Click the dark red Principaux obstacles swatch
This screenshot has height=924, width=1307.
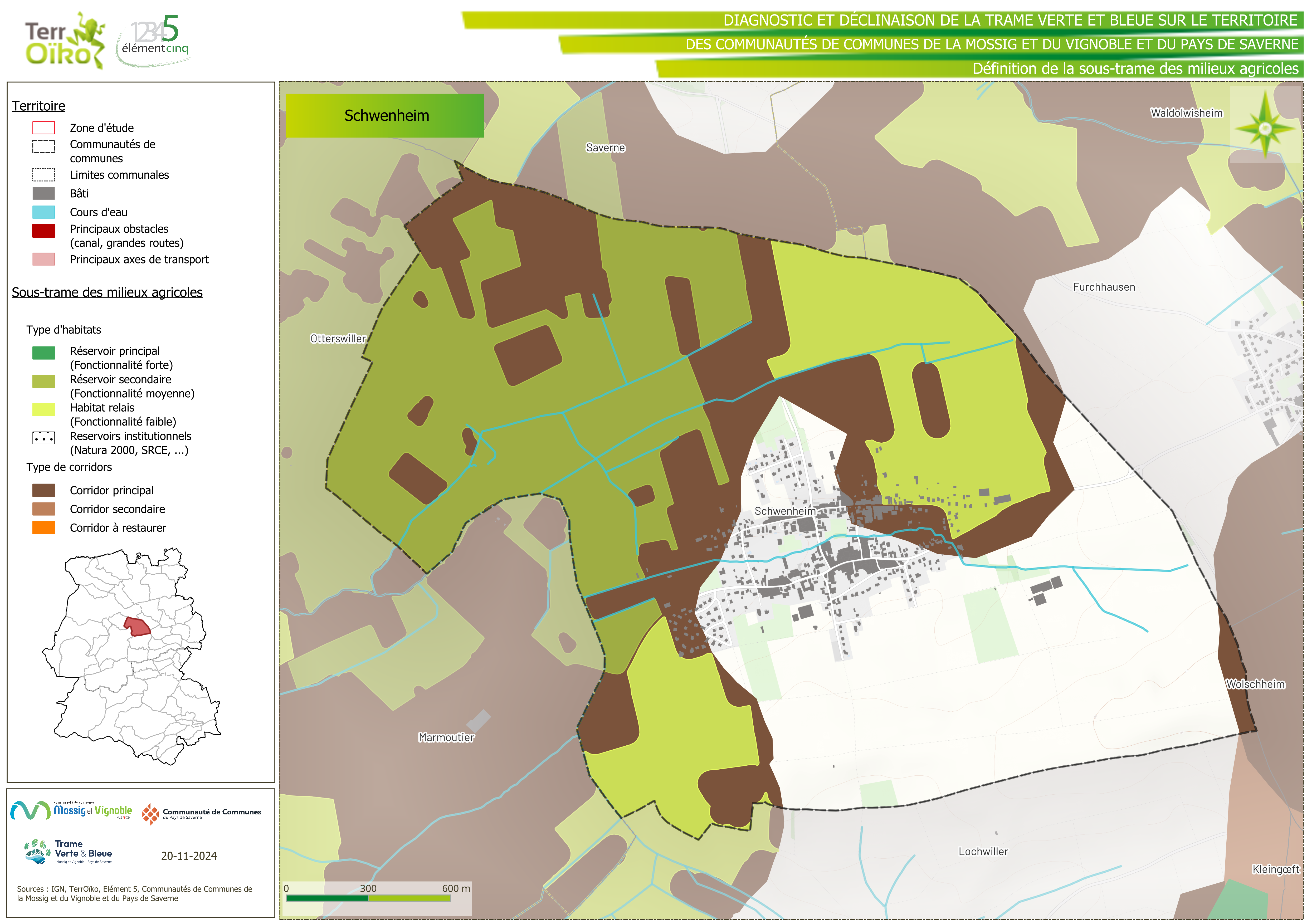click(x=44, y=231)
